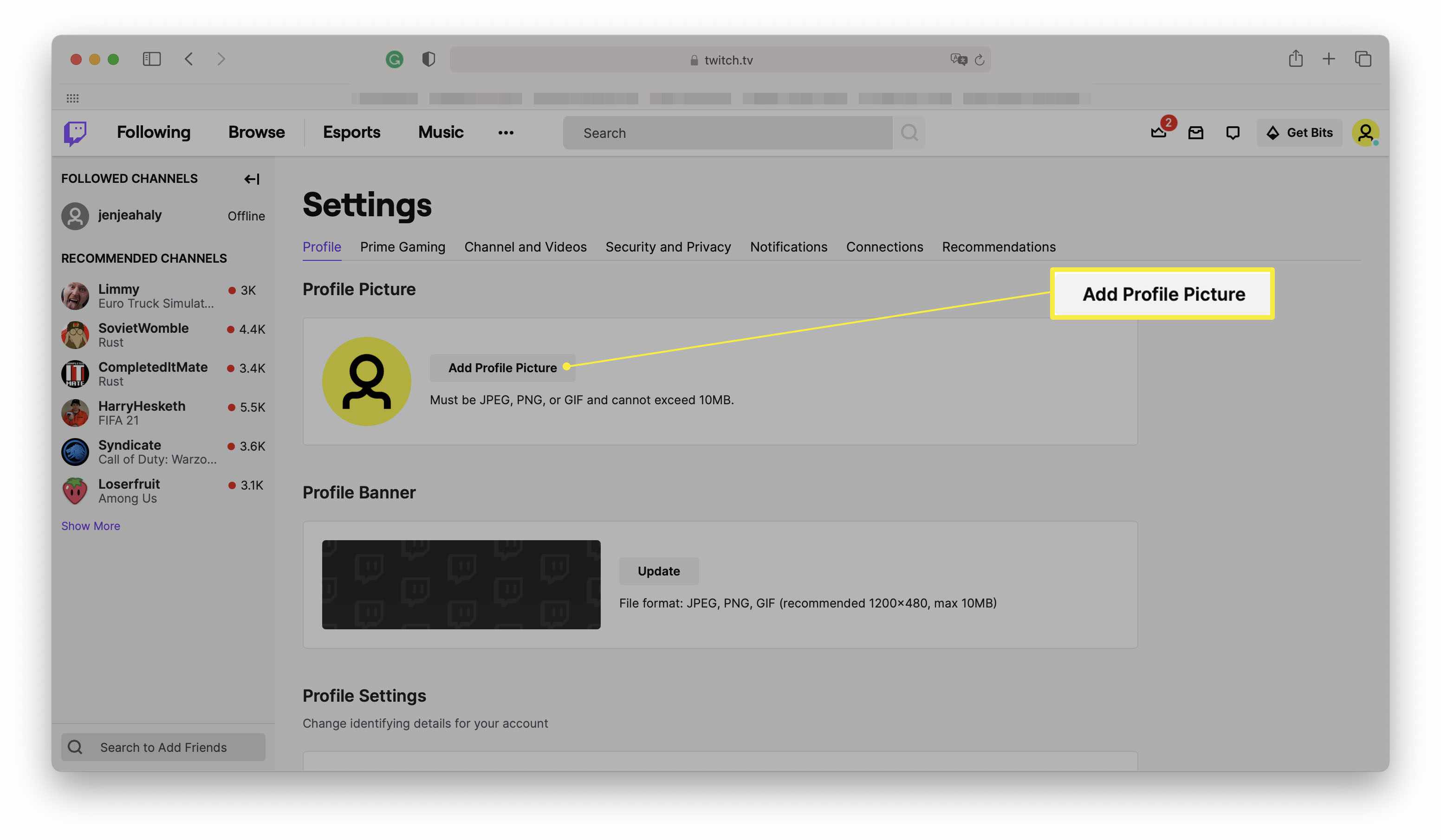This screenshot has height=840, width=1441.
Task: Open the whispers chat bubble icon
Action: [x=1233, y=133]
